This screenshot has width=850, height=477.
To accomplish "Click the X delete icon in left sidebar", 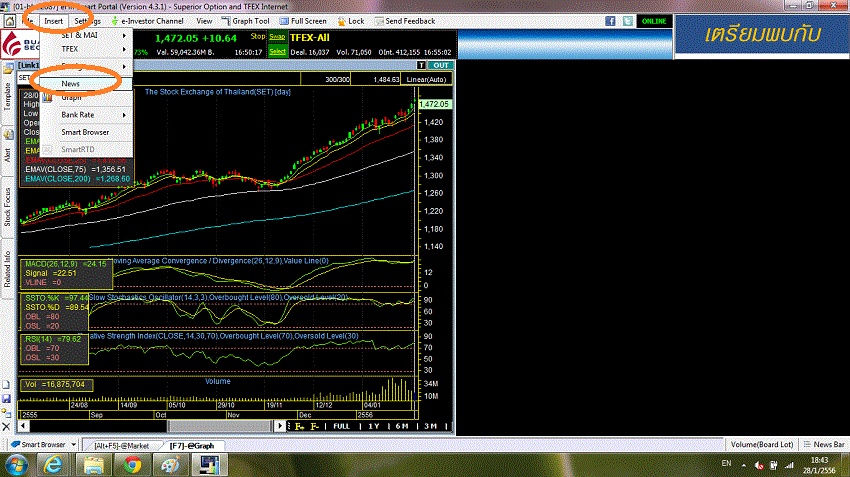I will [6, 427].
